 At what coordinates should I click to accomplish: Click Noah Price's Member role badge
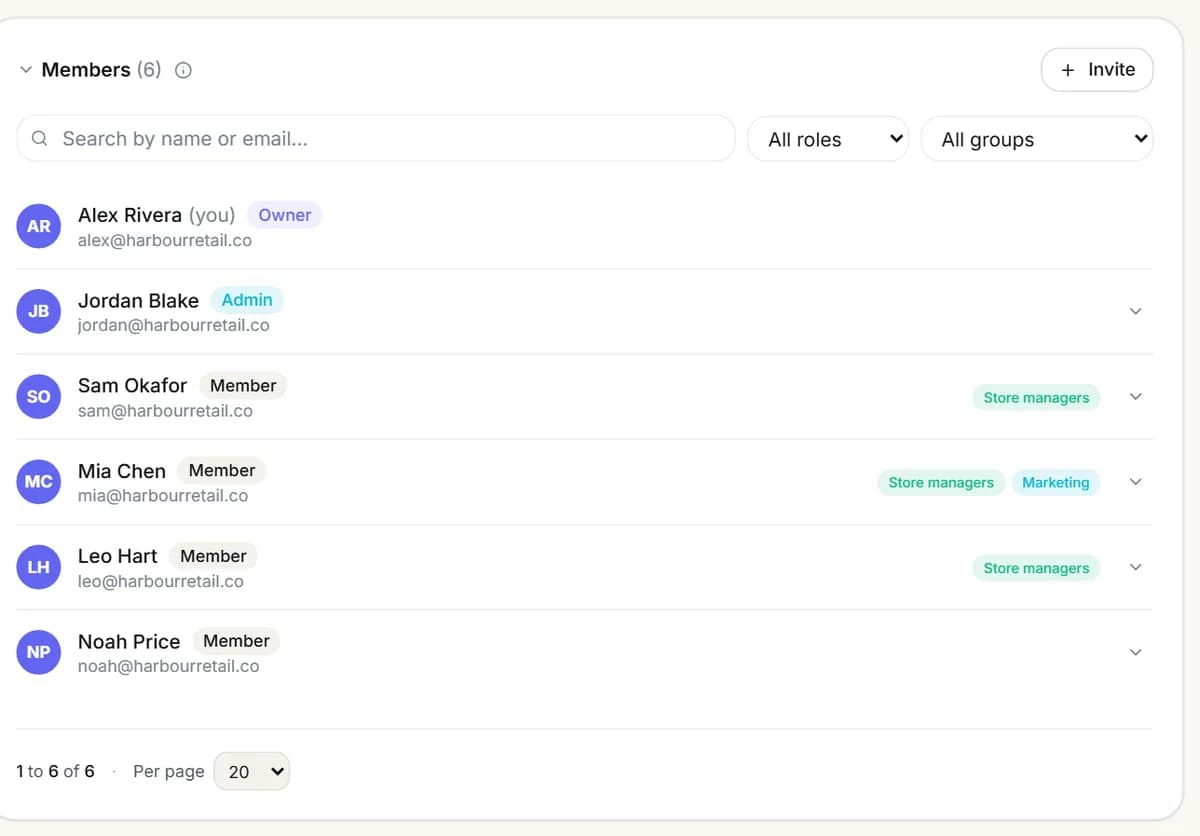coord(236,641)
